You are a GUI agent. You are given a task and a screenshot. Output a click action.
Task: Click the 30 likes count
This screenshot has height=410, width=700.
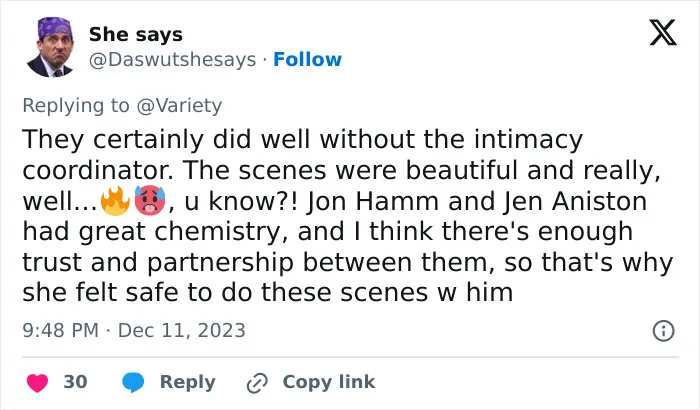pos(75,382)
